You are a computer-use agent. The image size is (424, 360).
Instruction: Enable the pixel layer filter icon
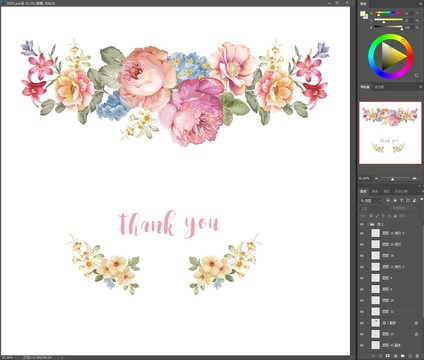click(x=388, y=200)
